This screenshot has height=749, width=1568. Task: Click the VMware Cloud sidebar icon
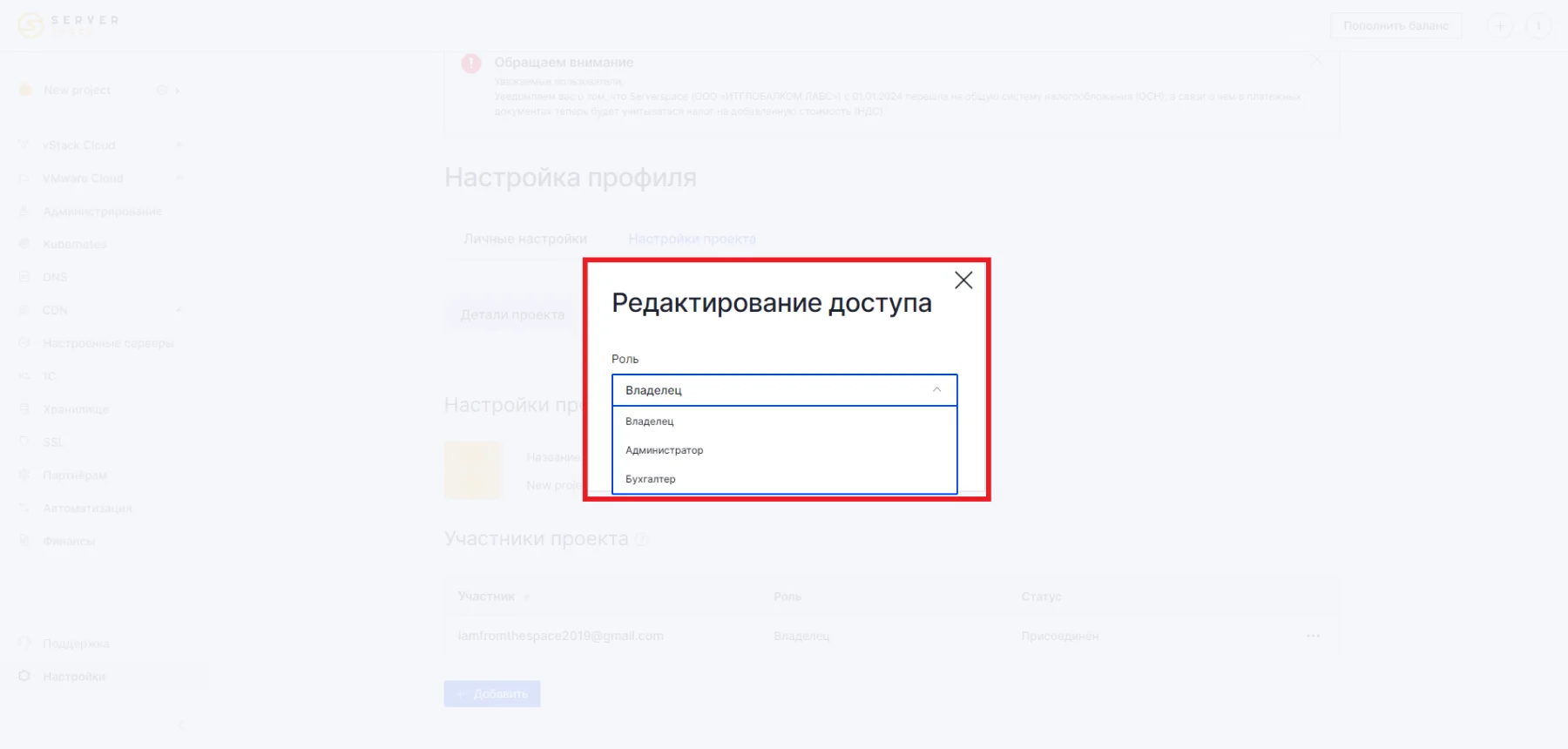click(24, 178)
